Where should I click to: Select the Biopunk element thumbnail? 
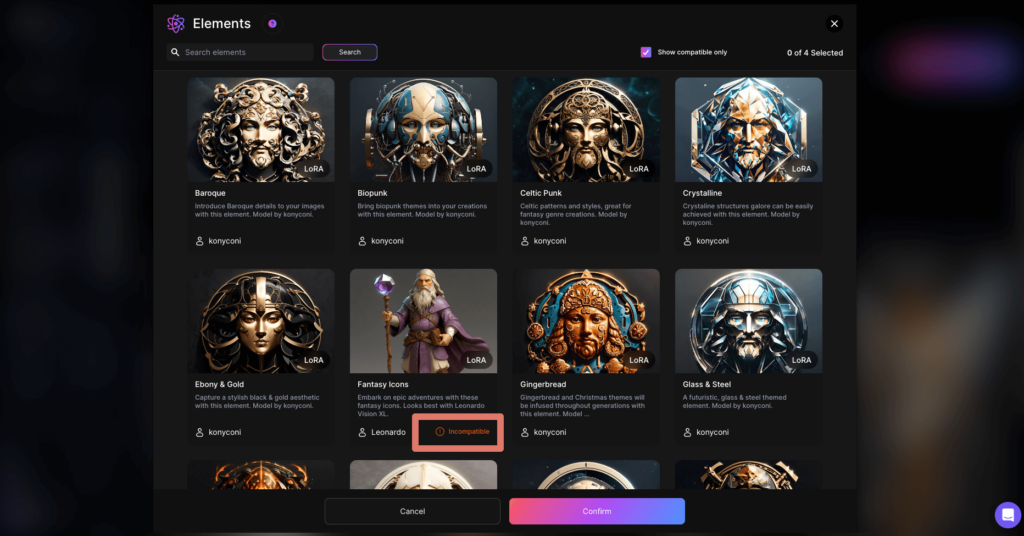point(423,129)
